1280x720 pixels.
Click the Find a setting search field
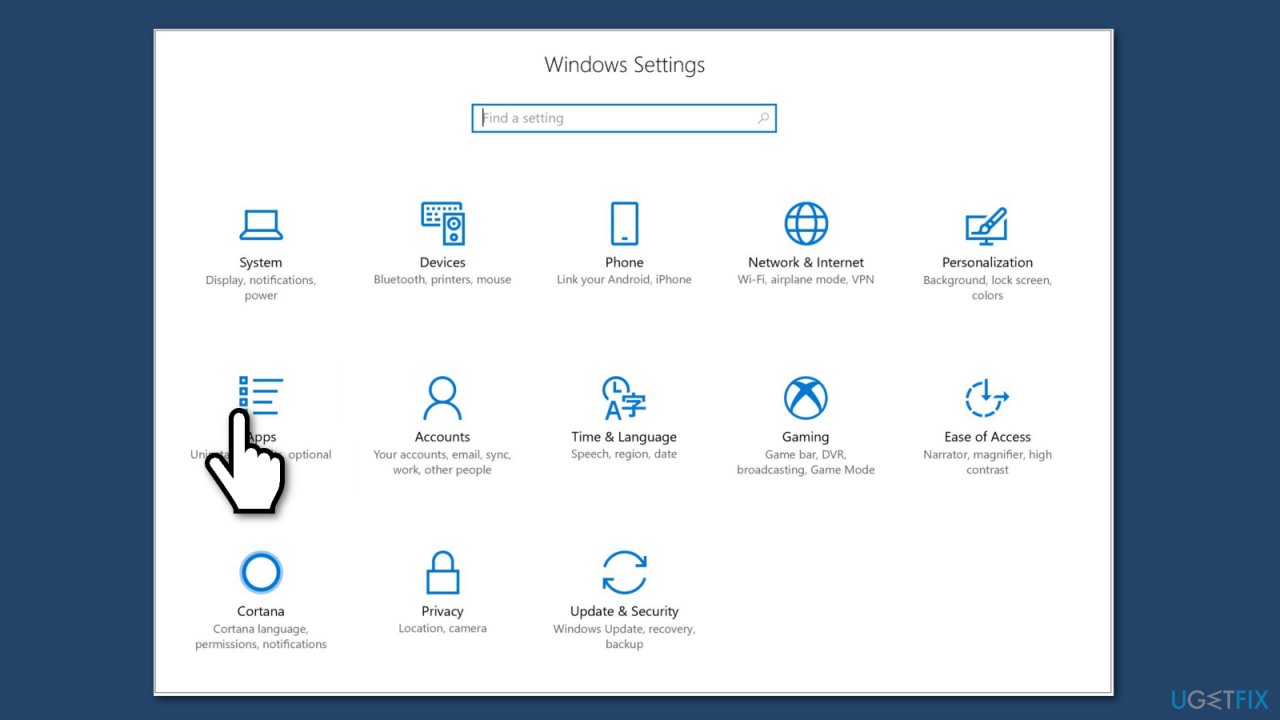(600, 118)
